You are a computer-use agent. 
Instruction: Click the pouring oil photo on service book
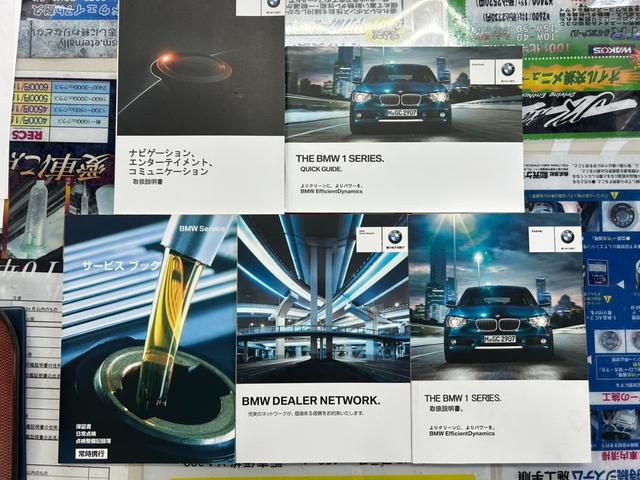click(149, 339)
